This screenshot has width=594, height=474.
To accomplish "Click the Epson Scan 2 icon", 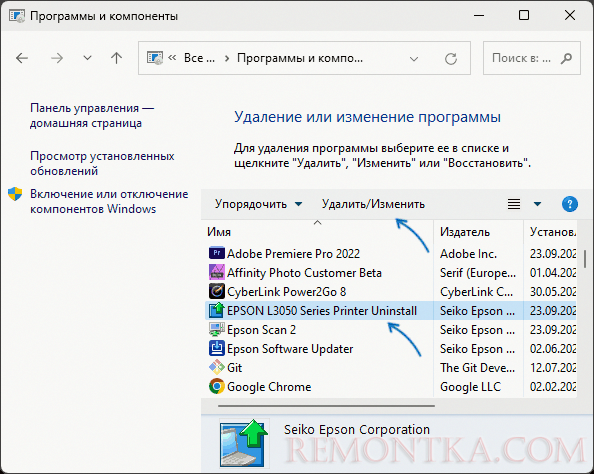I will click(x=217, y=329).
